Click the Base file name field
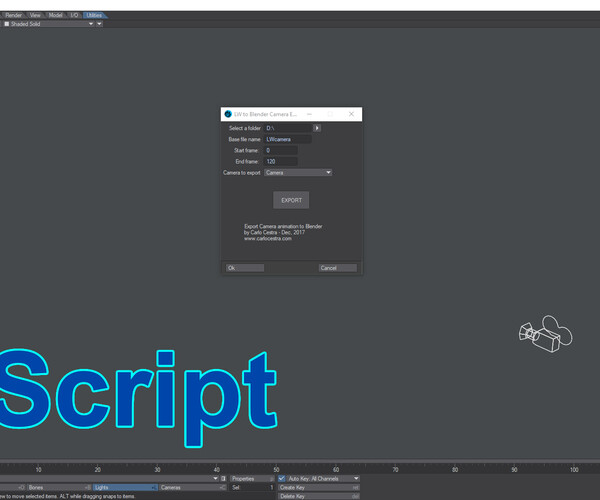The image size is (600, 500). click(288, 139)
